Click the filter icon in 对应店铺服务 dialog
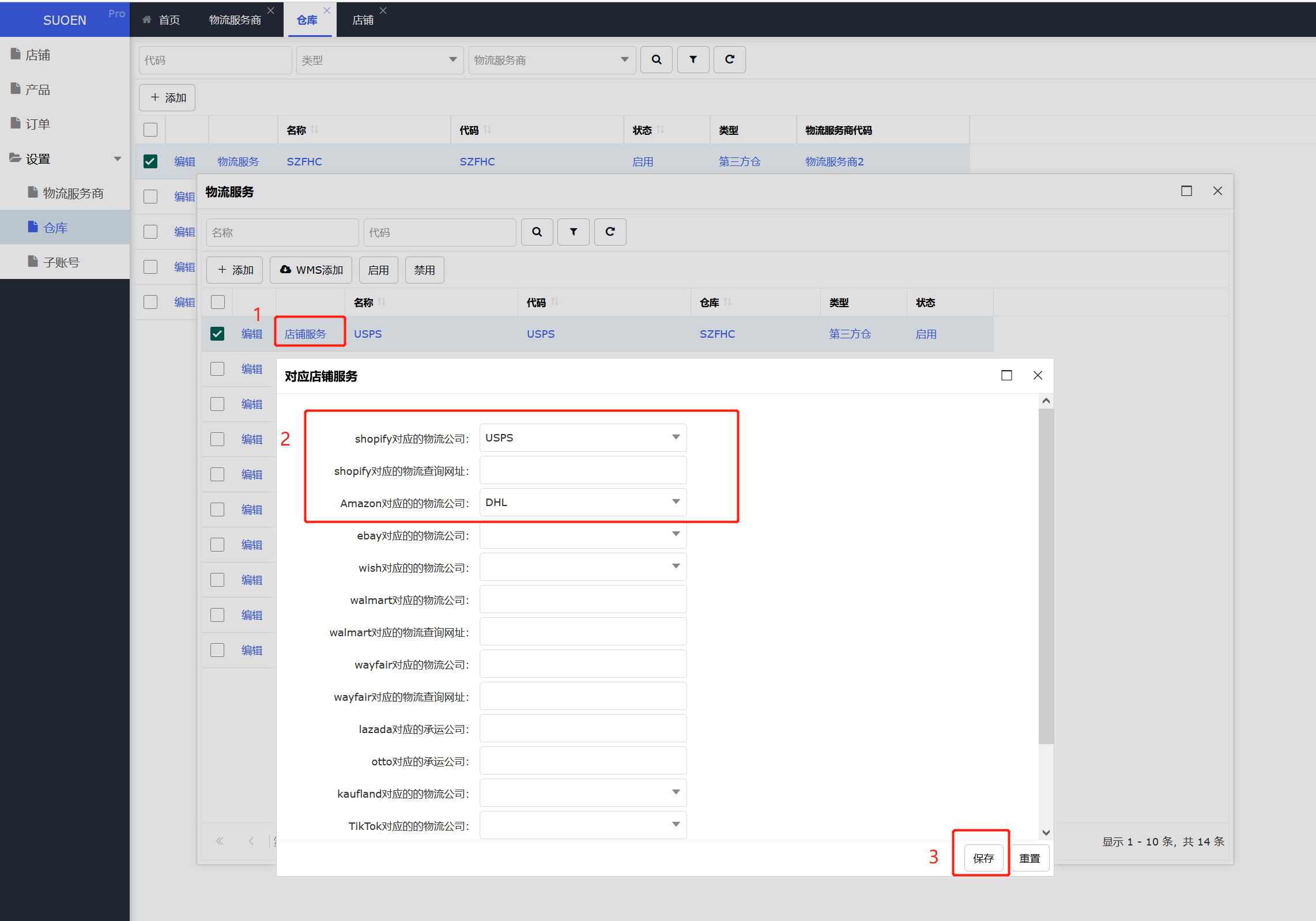This screenshot has height=921, width=1316. point(574,233)
